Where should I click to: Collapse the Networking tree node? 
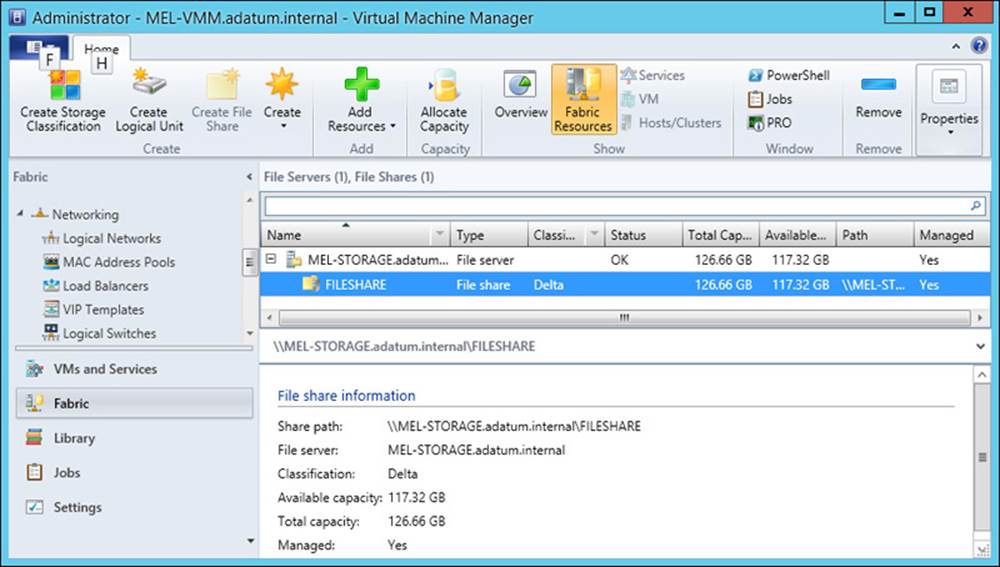(20, 214)
